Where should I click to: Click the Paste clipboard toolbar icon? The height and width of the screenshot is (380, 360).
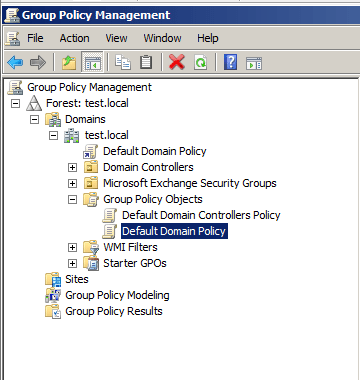tap(146, 62)
